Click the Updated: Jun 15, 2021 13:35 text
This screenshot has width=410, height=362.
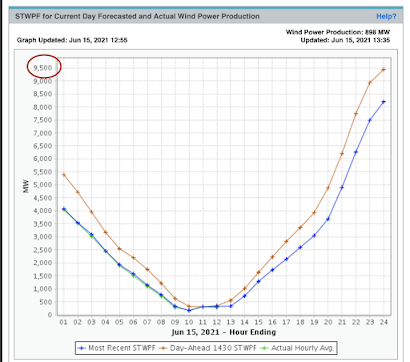point(345,40)
